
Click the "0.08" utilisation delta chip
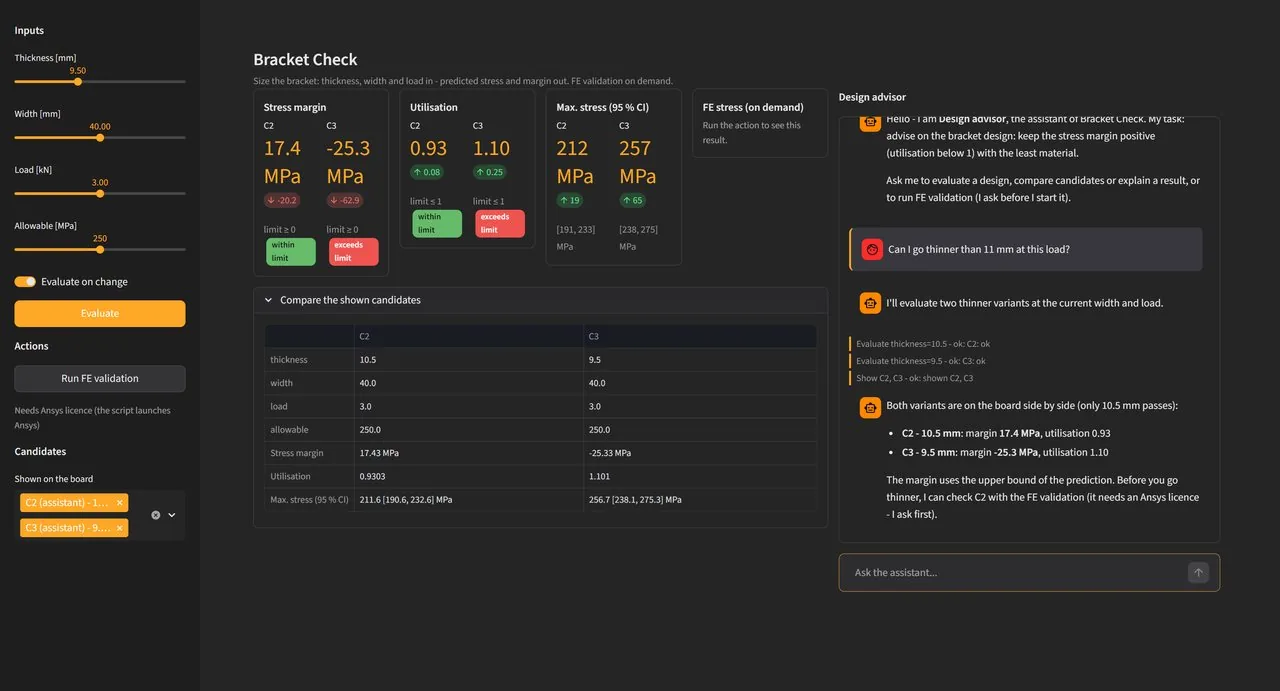point(428,172)
